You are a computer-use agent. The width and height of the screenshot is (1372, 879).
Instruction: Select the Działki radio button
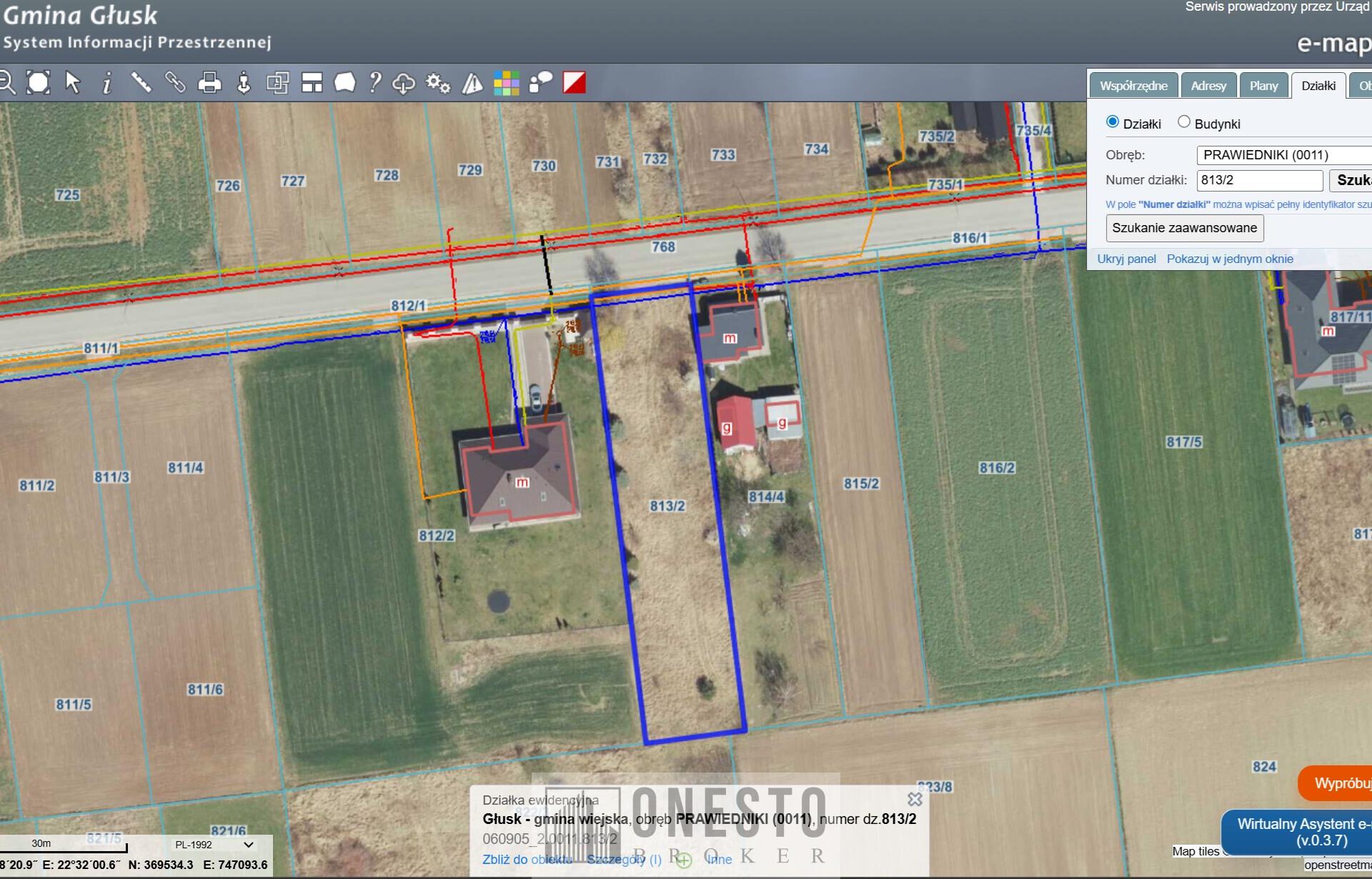pos(1112,122)
